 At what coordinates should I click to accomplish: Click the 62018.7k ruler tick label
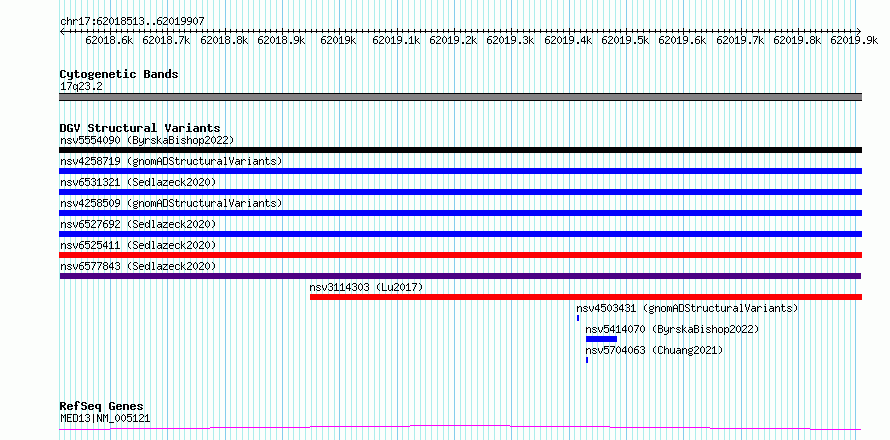166,40
